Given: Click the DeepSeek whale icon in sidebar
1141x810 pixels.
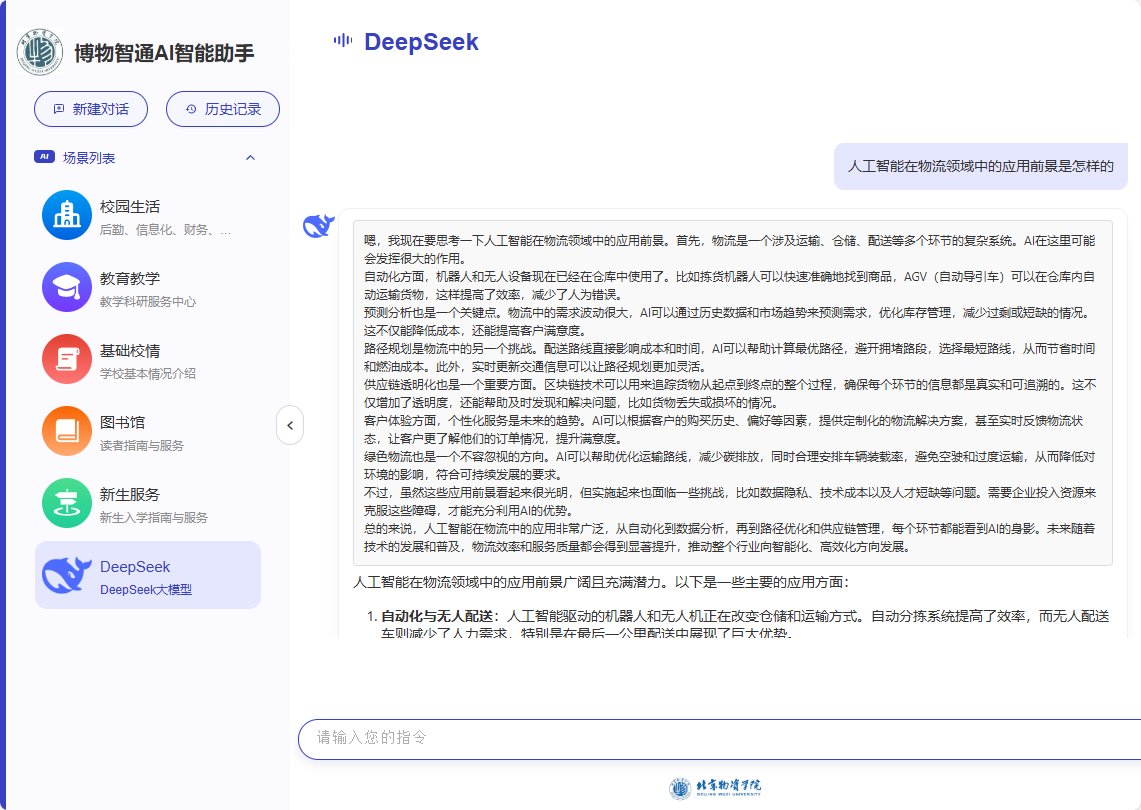Looking at the screenshot, I should click(x=67, y=576).
